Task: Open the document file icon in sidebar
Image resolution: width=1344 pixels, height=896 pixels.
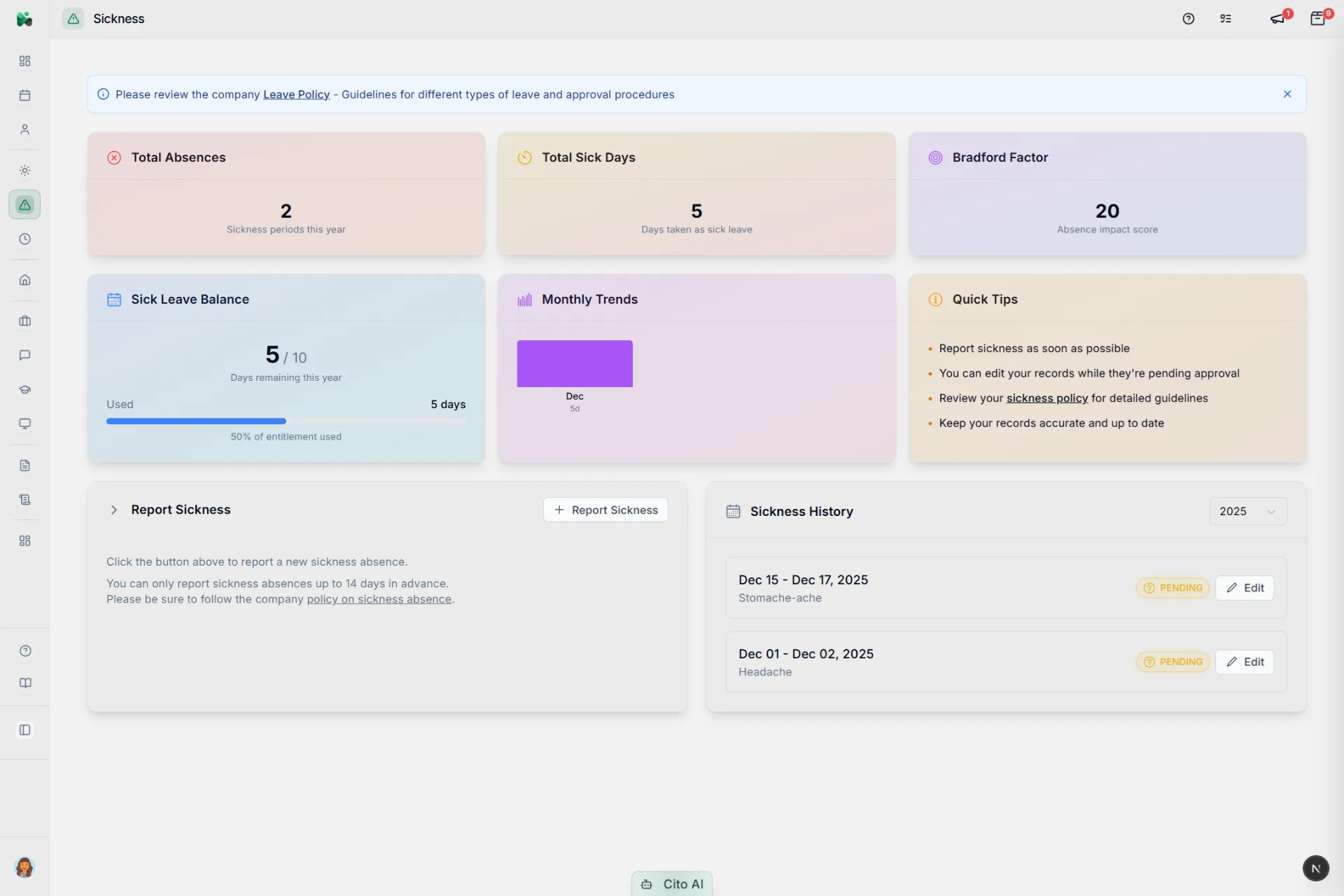Action: (x=24, y=465)
